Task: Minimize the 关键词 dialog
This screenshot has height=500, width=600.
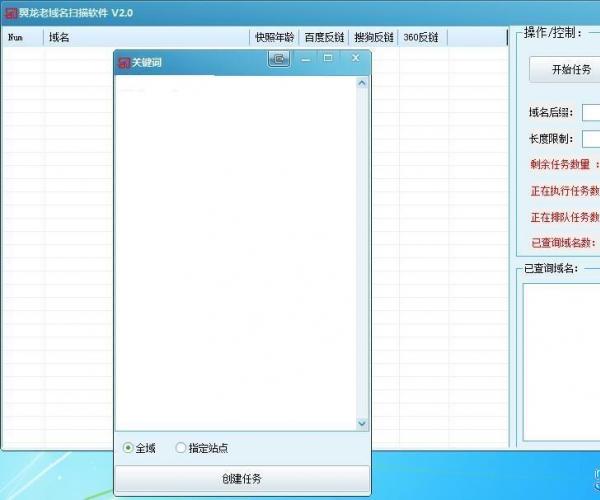Action: (x=305, y=59)
